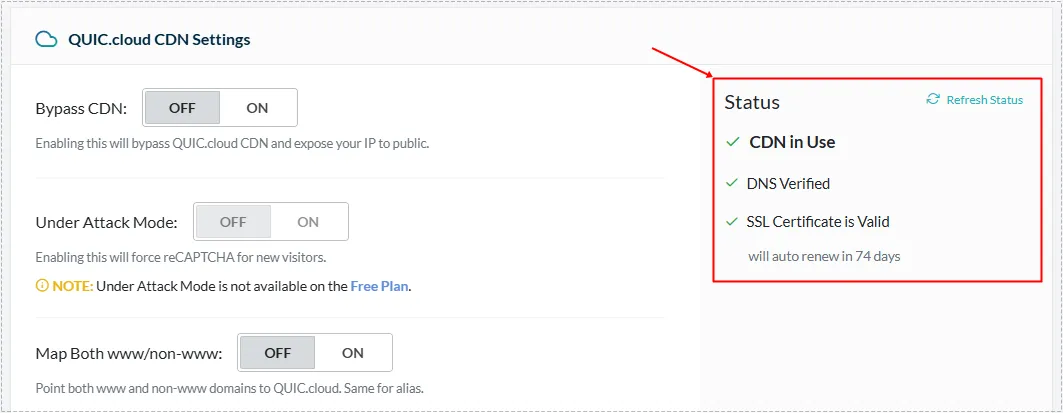This screenshot has height=413, width=1063.
Task: Click the DNS Verified status text
Action: pos(788,184)
